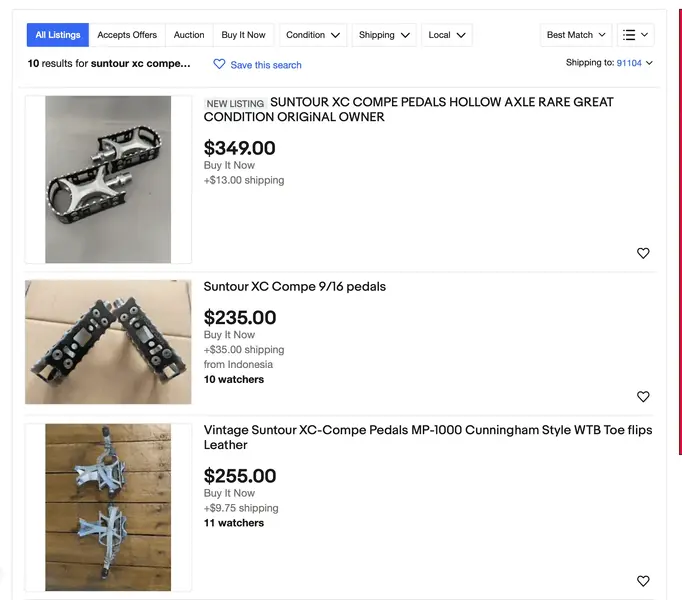Click the silver and black pedals thumbnail on gray
The width and height of the screenshot is (682, 600).
click(108, 179)
